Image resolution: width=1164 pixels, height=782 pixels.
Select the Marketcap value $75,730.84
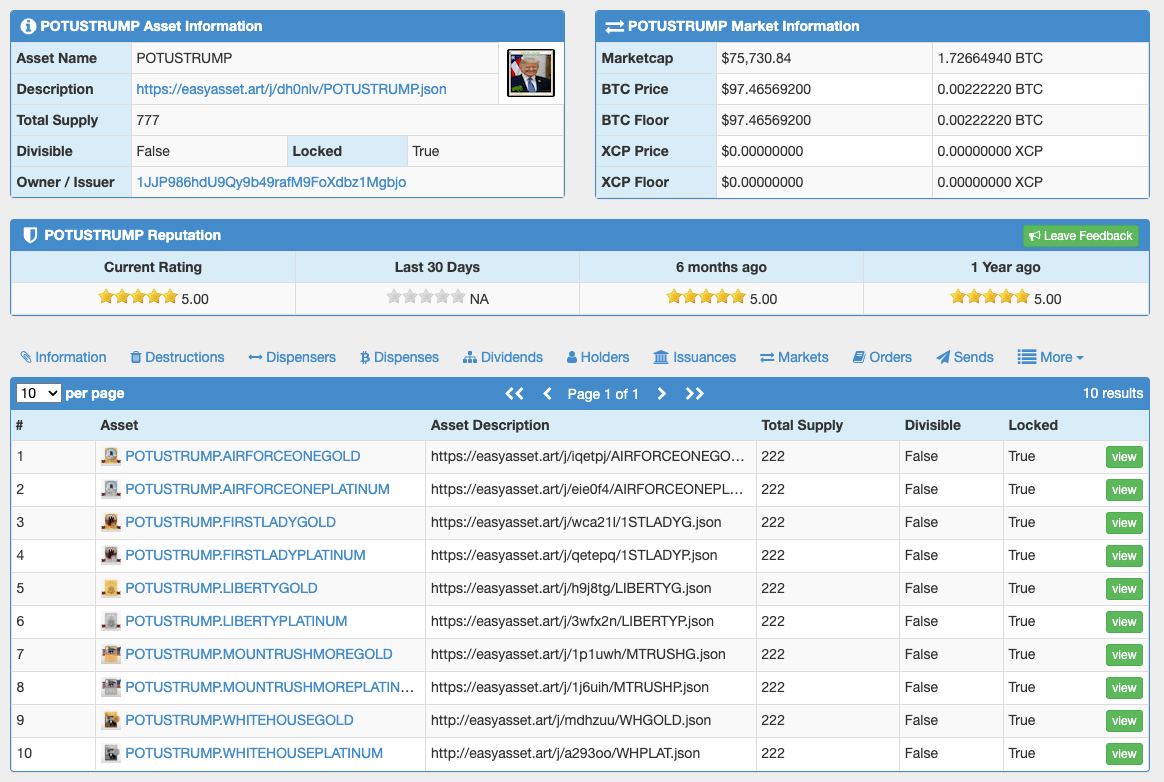point(756,58)
